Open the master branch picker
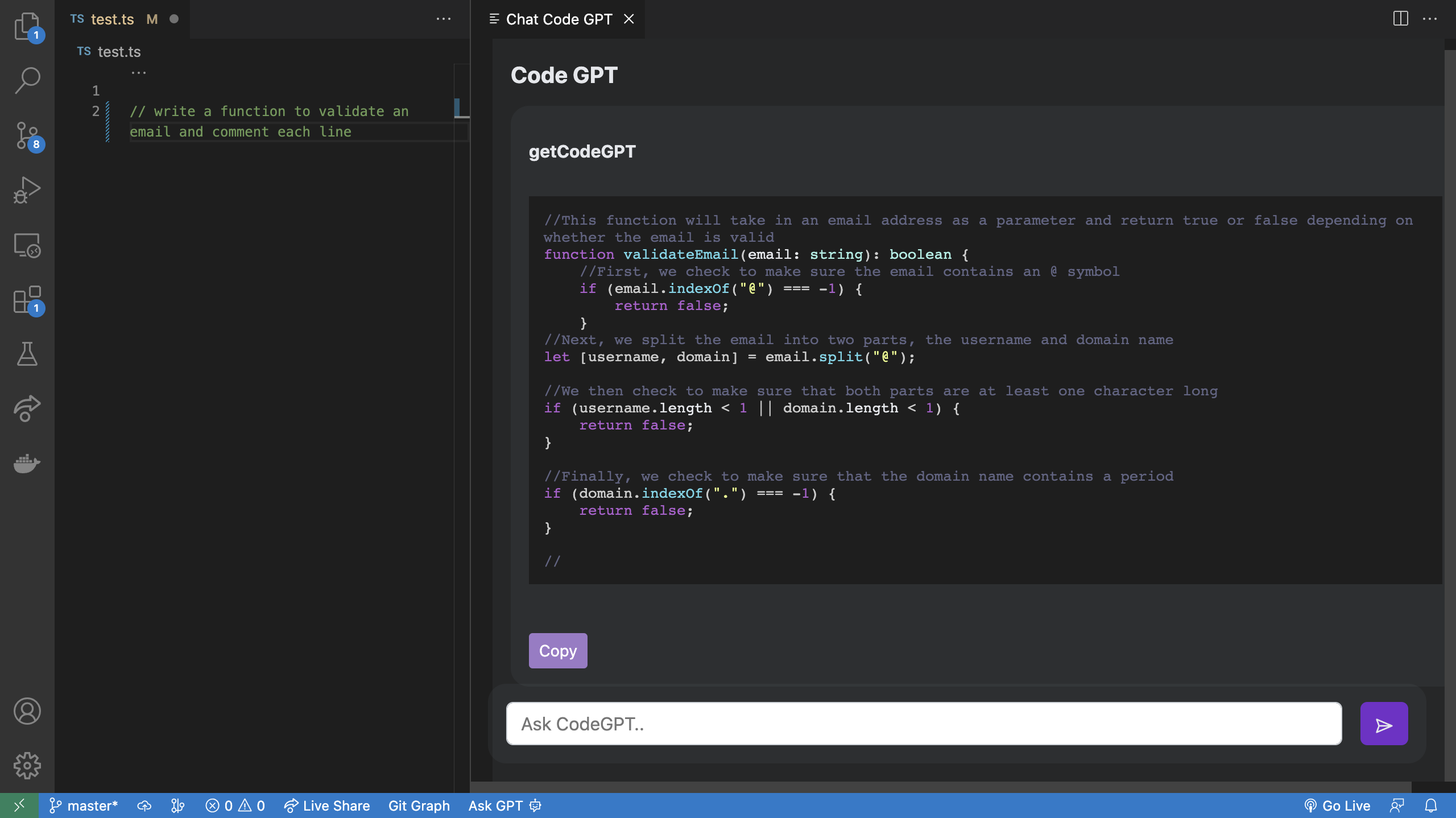The width and height of the screenshot is (1456, 818). (x=84, y=805)
